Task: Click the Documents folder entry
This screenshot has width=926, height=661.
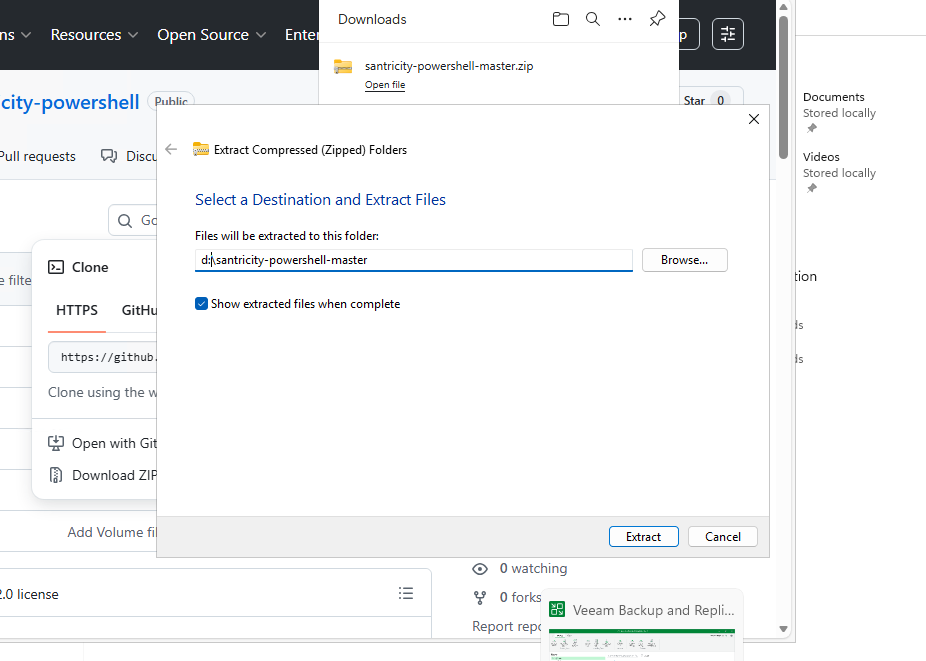Action: click(x=839, y=112)
